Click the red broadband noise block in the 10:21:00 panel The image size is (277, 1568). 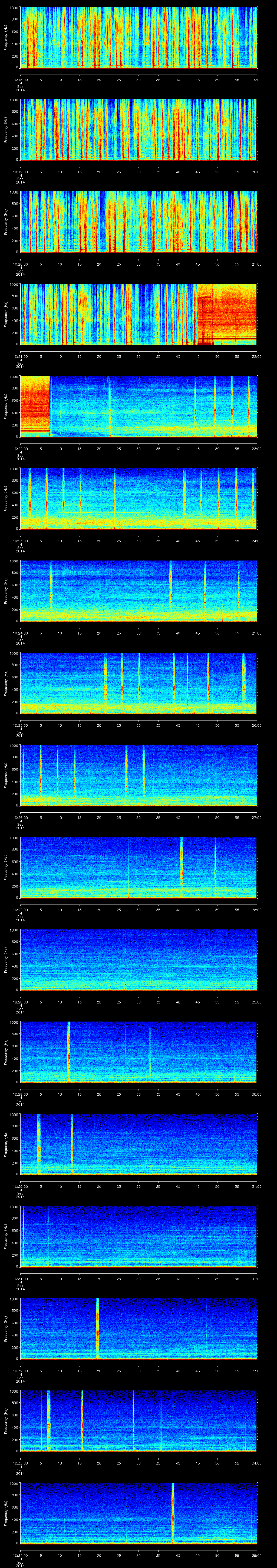click(x=226, y=314)
